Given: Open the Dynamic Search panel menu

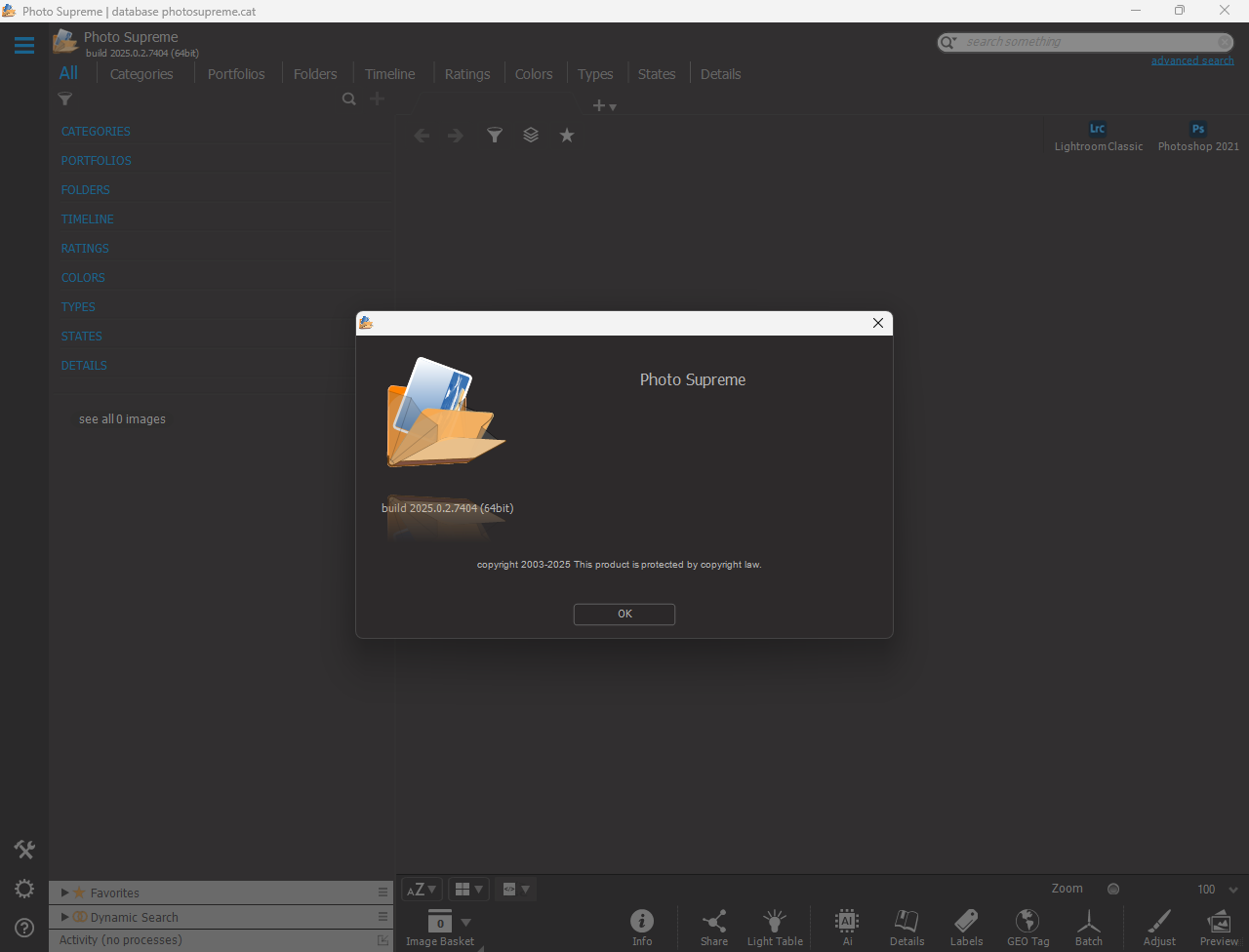Looking at the screenshot, I should 383,917.
